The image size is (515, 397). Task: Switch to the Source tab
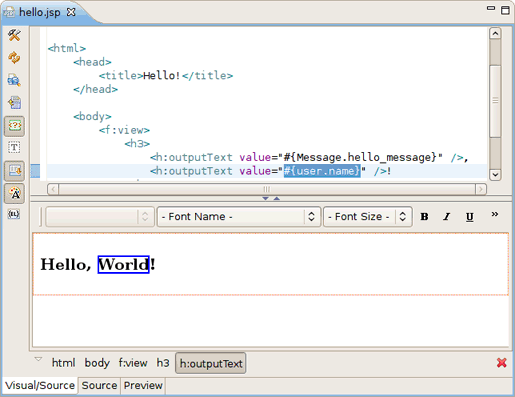[x=99, y=385]
